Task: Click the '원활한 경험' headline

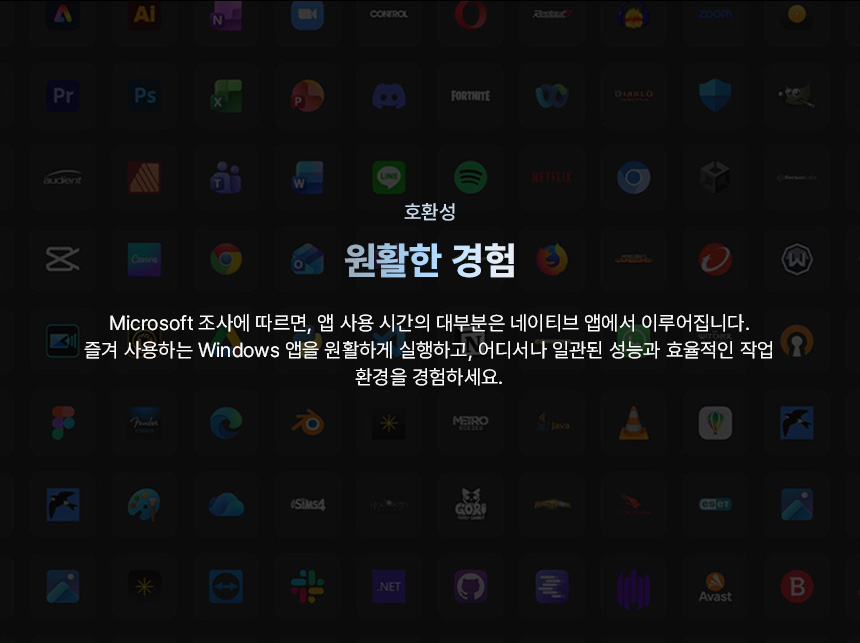Action: [429, 260]
